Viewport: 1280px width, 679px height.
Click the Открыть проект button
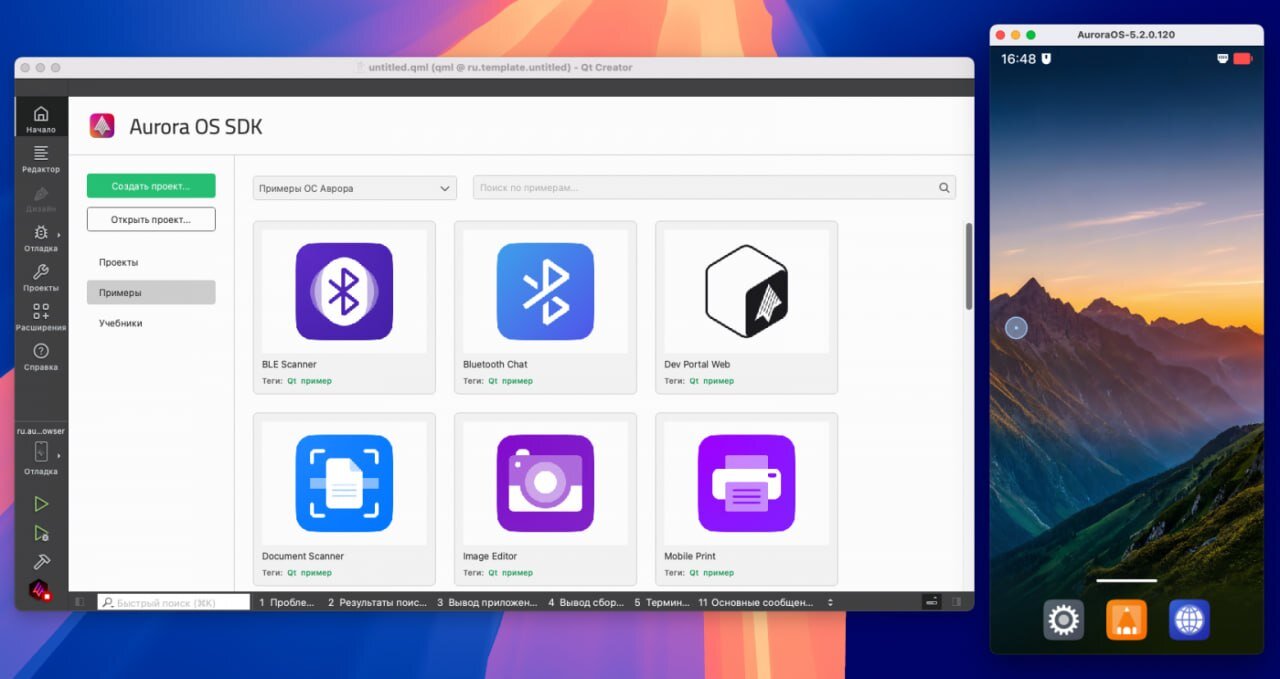coord(151,219)
